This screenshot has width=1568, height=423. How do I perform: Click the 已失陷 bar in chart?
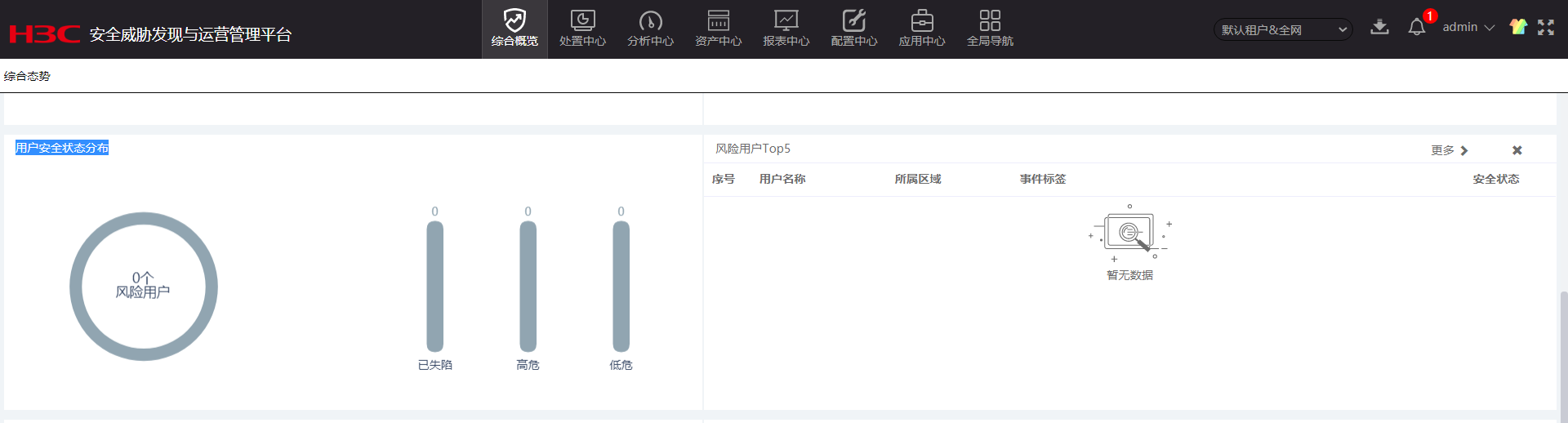click(435, 287)
